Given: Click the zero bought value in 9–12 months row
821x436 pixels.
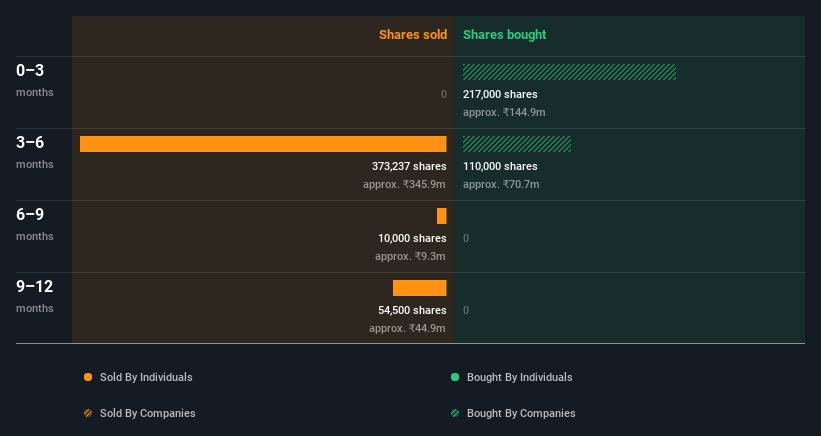Looking at the screenshot, I should coord(466,310).
